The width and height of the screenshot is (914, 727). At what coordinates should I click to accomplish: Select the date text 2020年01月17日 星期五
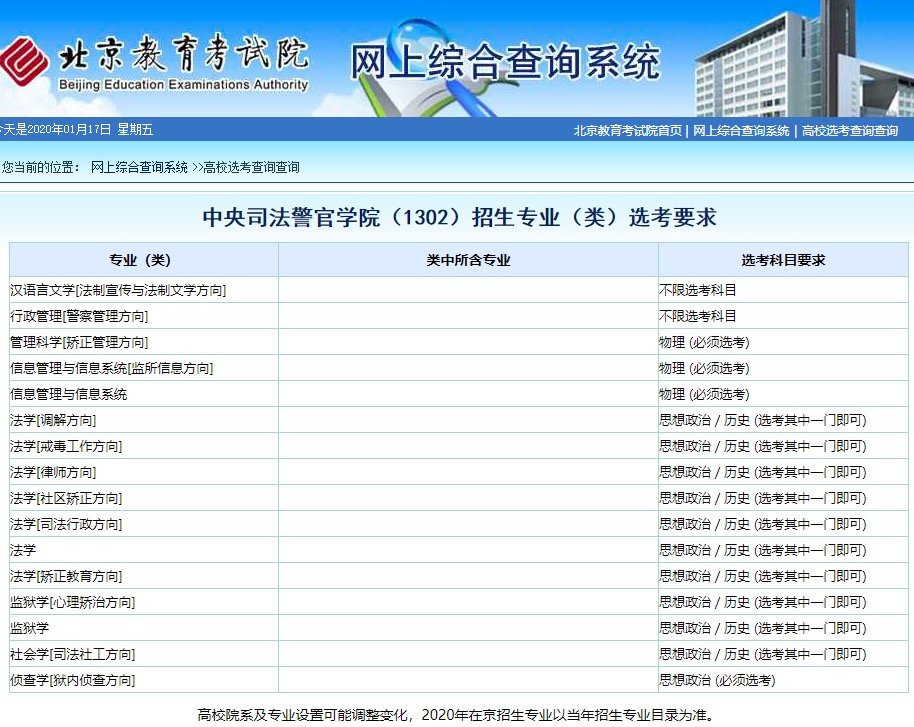tap(90, 129)
